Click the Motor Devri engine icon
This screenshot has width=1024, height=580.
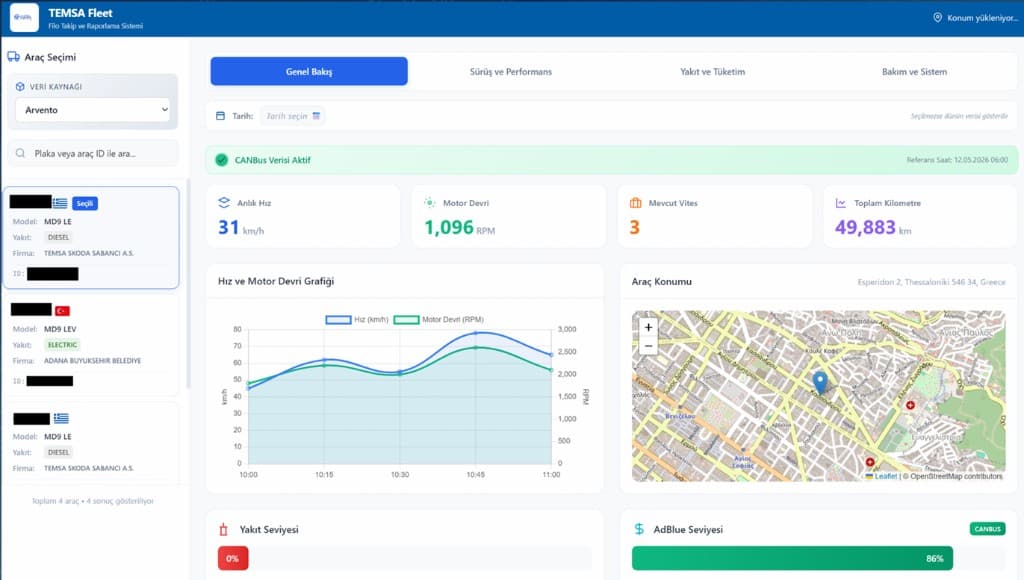[429, 202]
